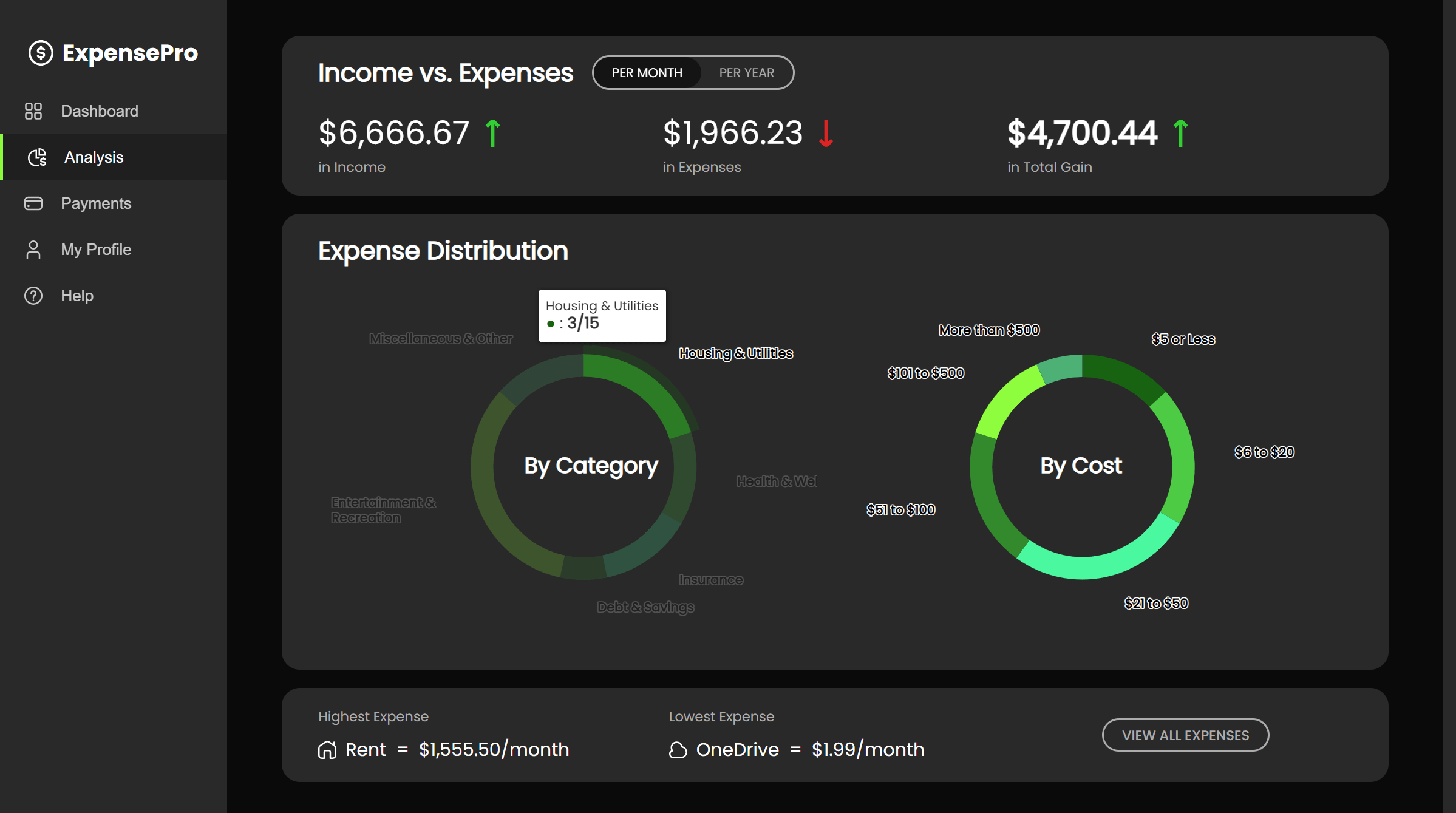Click the ExpensePro dollar logo icon
1456x813 pixels.
coord(41,53)
